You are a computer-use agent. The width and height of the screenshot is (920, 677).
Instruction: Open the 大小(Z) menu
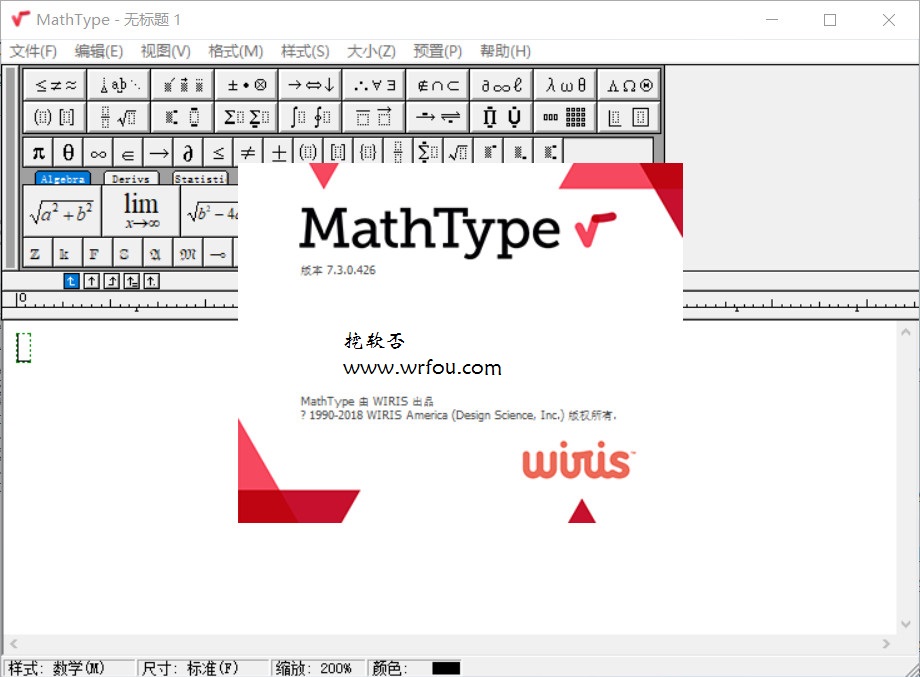[371, 52]
